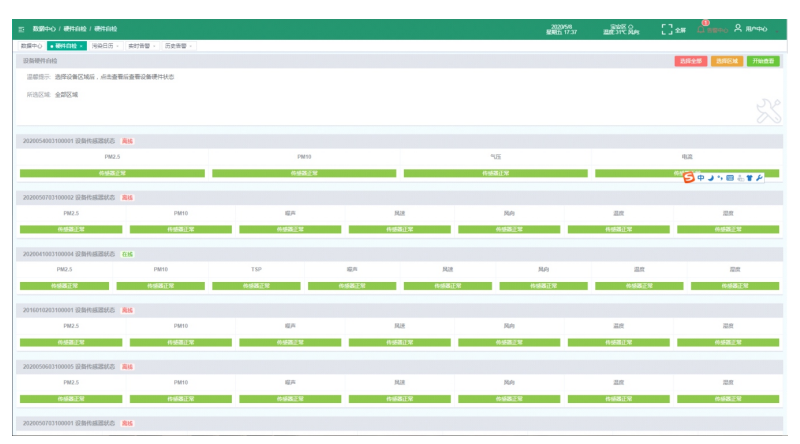Screen dimensions: 800x444
Task: Click the 数据中心 breadcrumb link
Action: (x=44, y=30)
